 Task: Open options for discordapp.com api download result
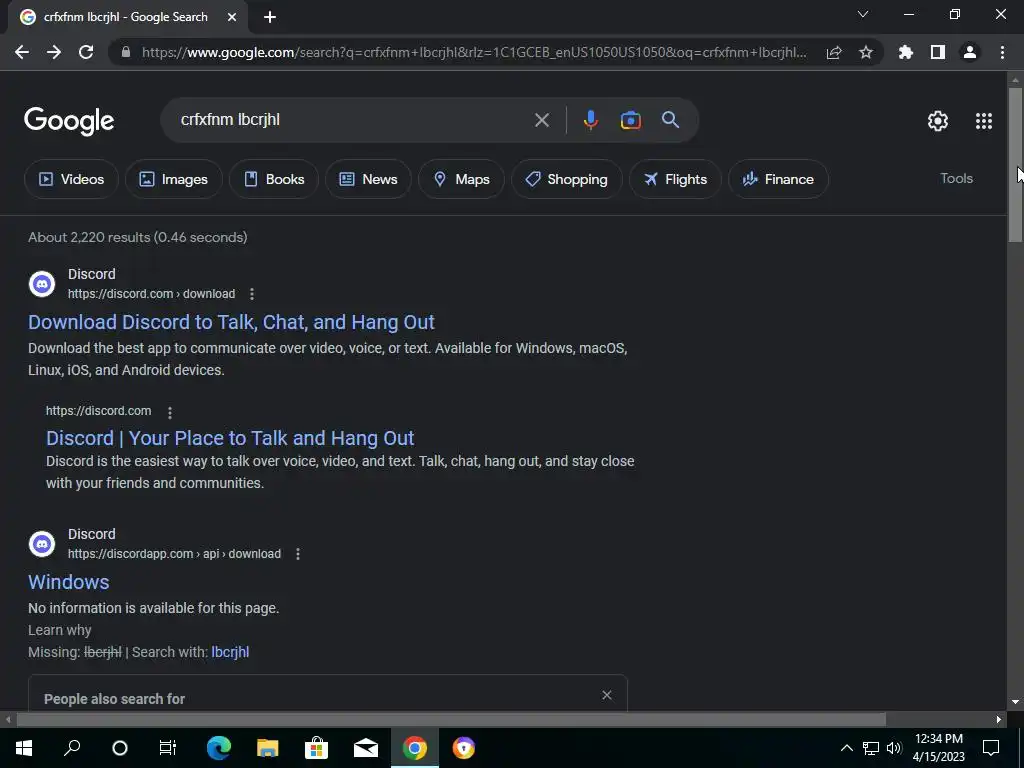(298, 554)
